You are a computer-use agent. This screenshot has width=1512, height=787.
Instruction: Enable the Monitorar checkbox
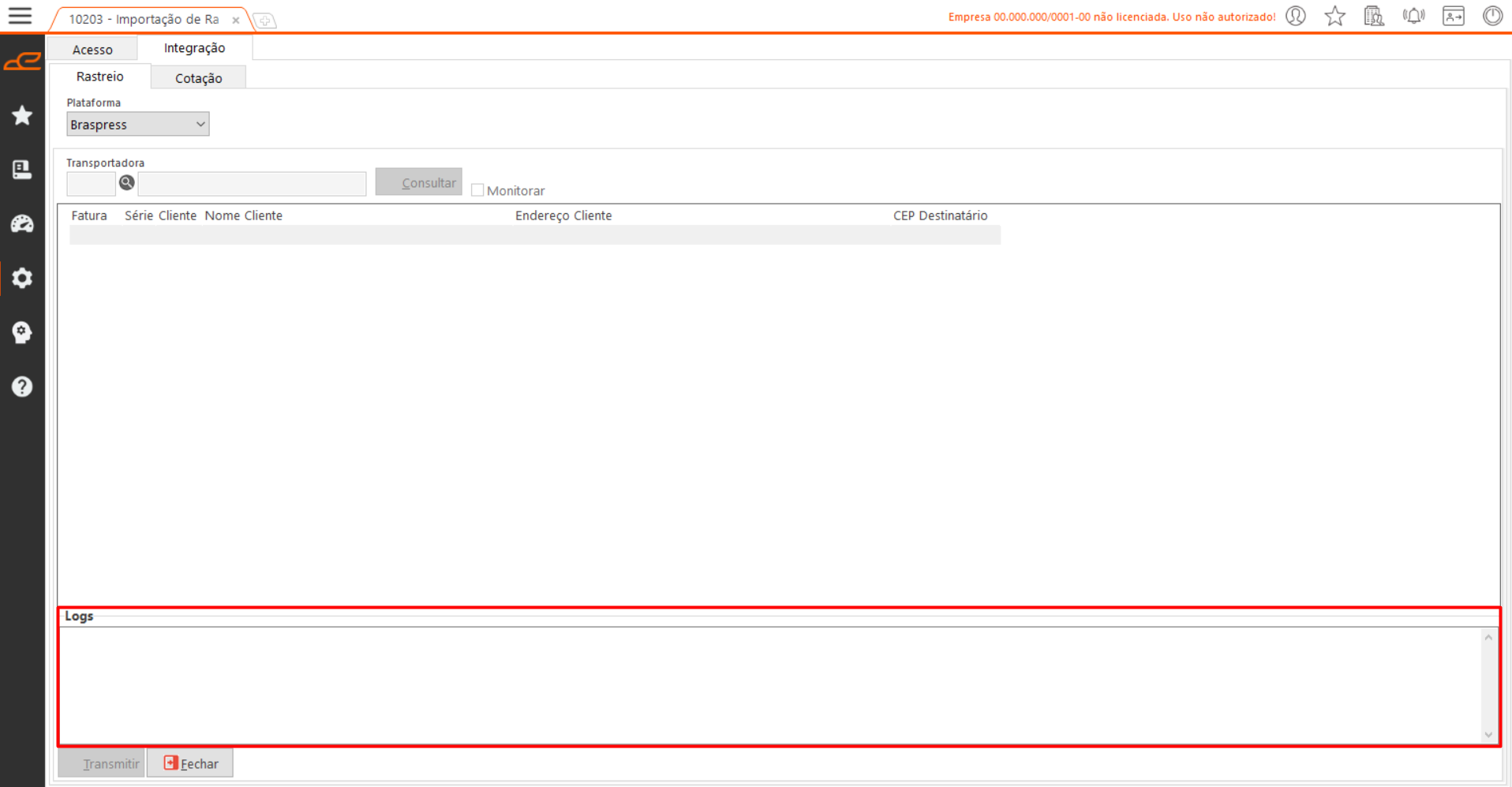click(477, 190)
